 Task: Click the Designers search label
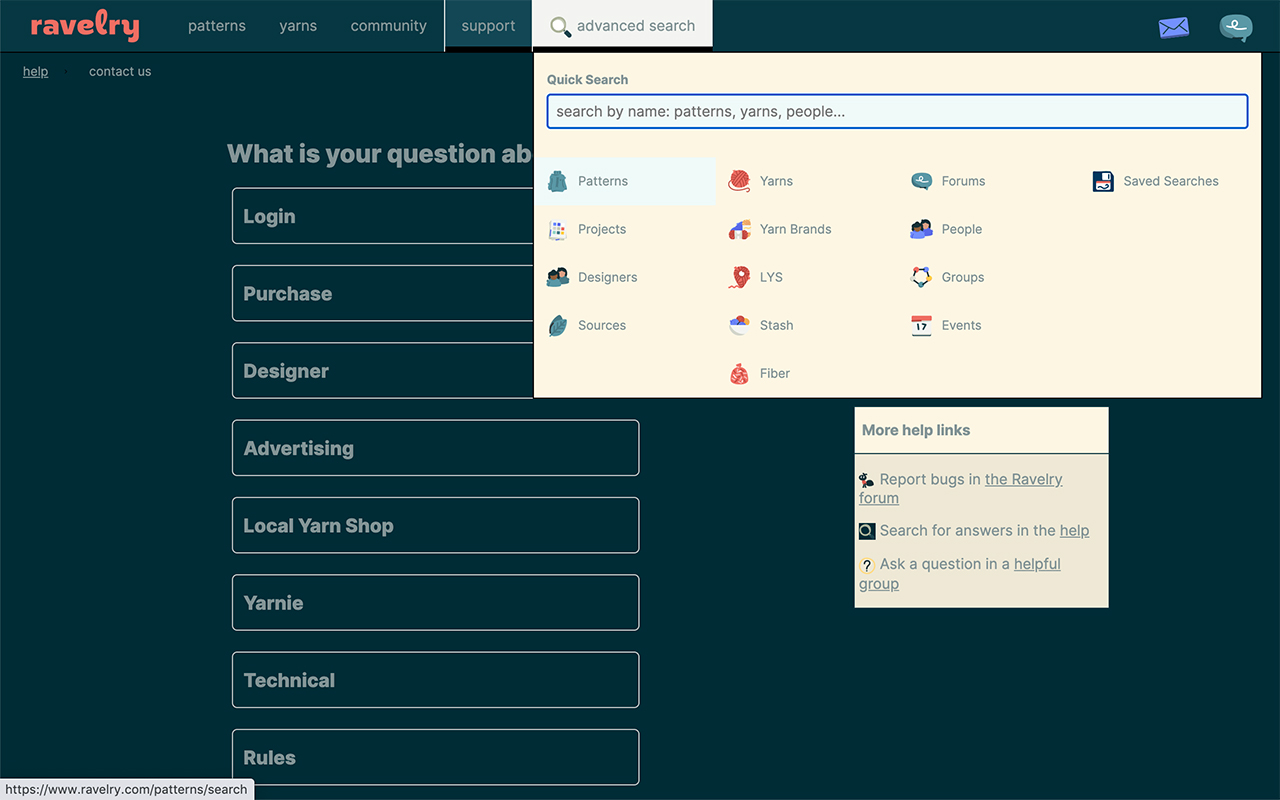(607, 277)
